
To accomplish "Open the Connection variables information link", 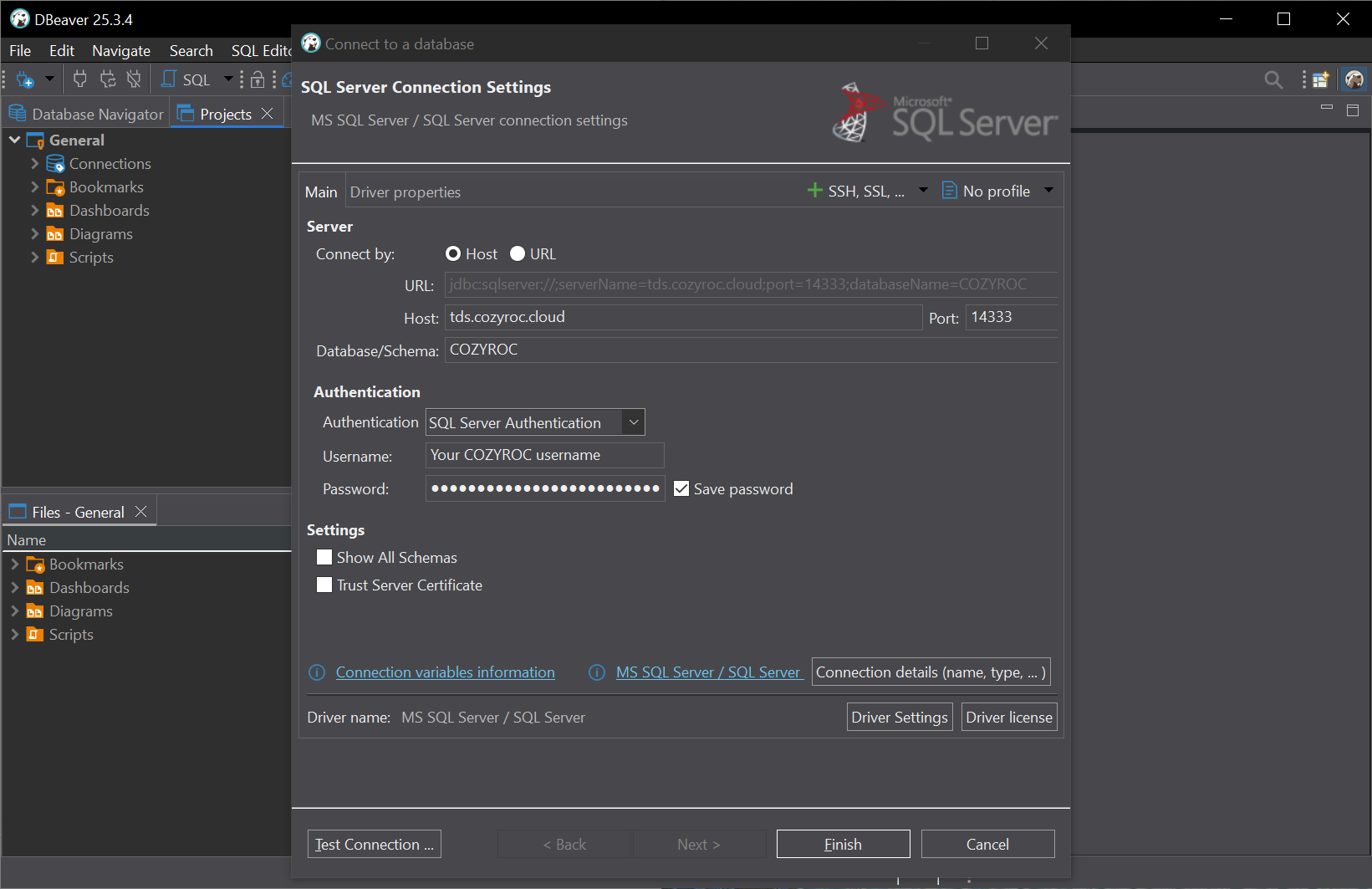I will coord(445,672).
